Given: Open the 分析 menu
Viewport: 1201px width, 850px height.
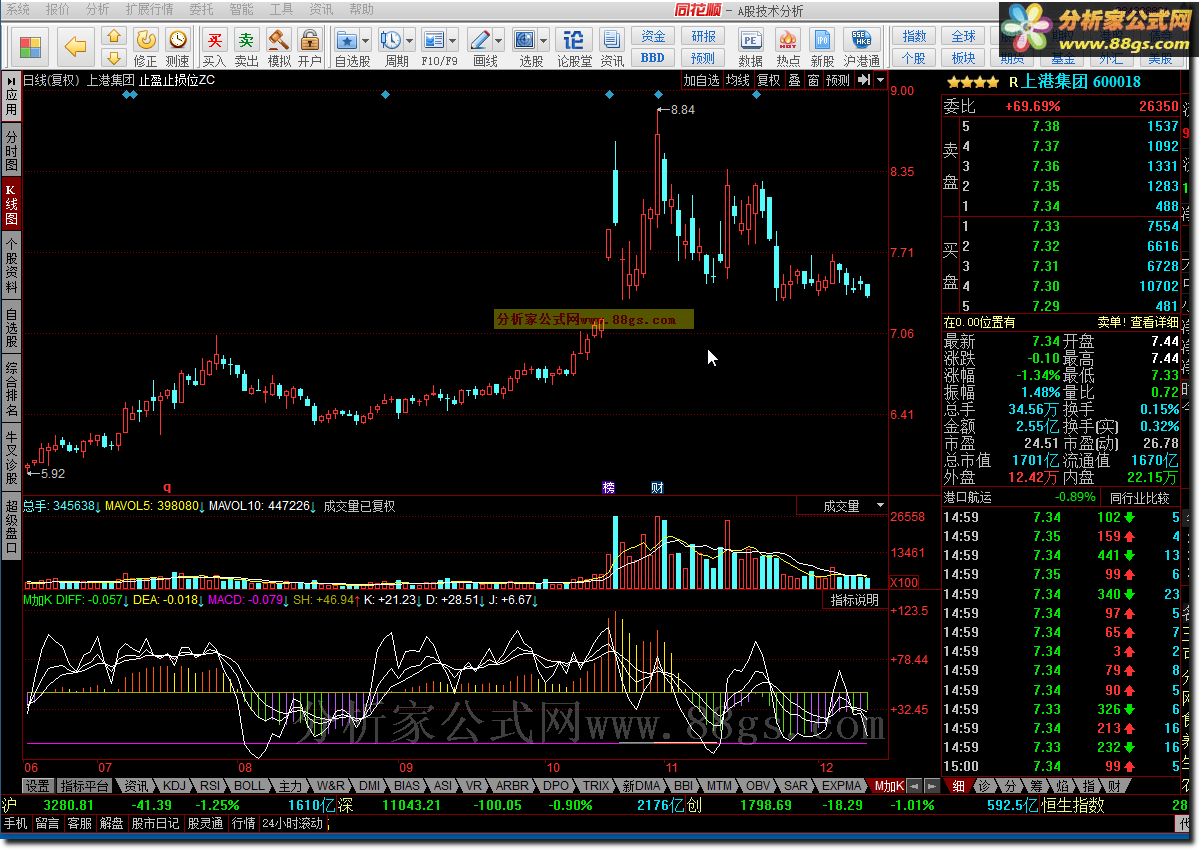Looking at the screenshot, I should coord(97,9).
